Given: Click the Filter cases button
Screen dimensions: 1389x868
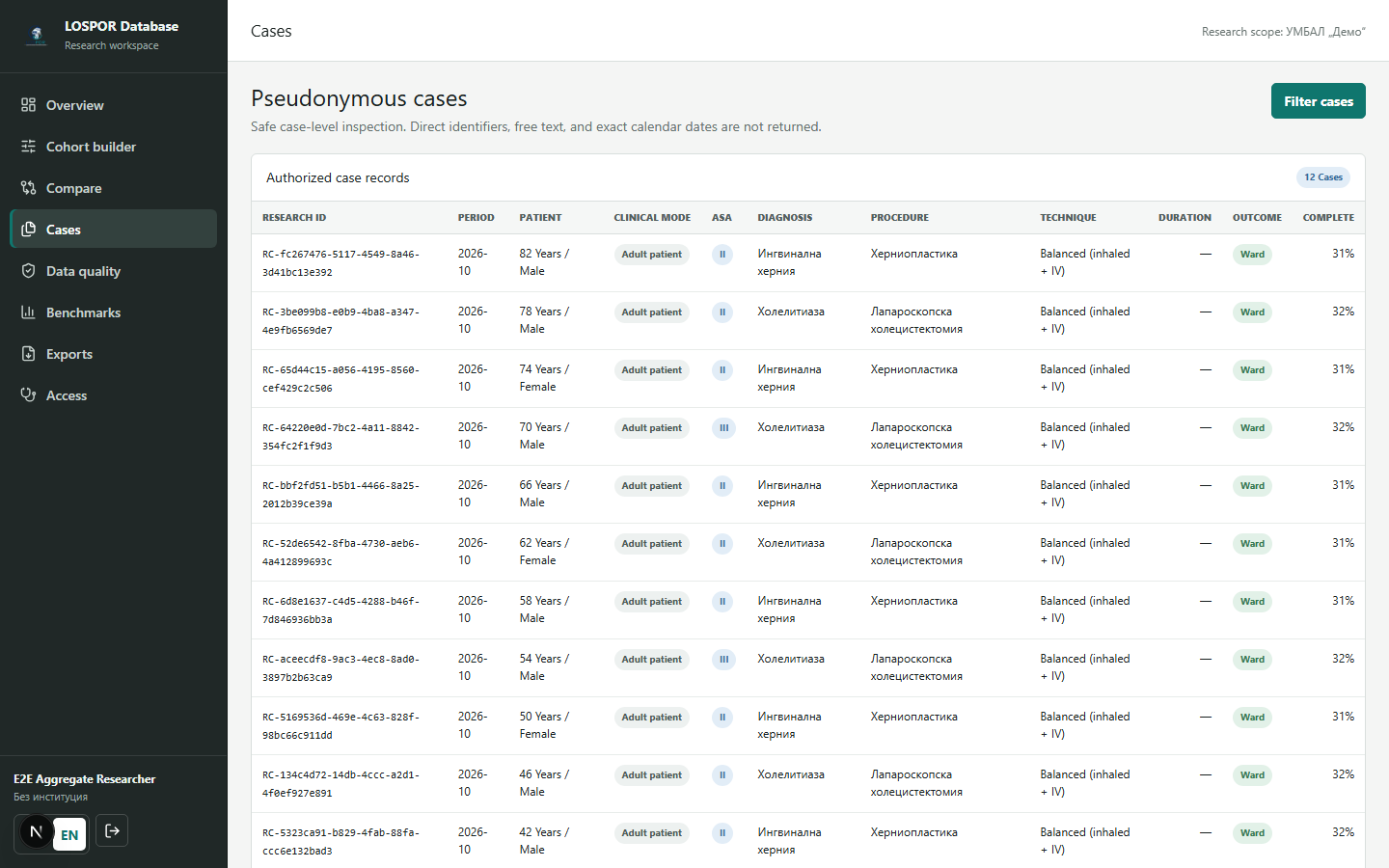Looking at the screenshot, I should click(1318, 101).
